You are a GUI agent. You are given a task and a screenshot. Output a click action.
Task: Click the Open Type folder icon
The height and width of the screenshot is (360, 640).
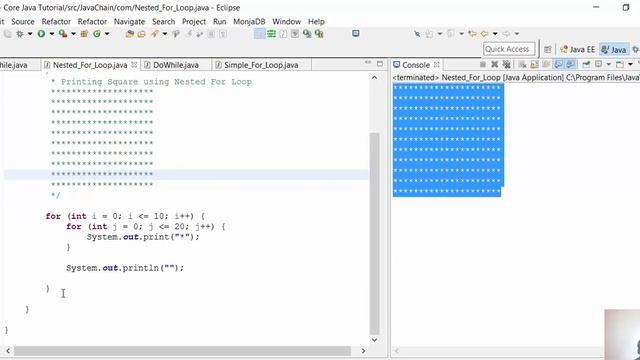(x=129, y=34)
